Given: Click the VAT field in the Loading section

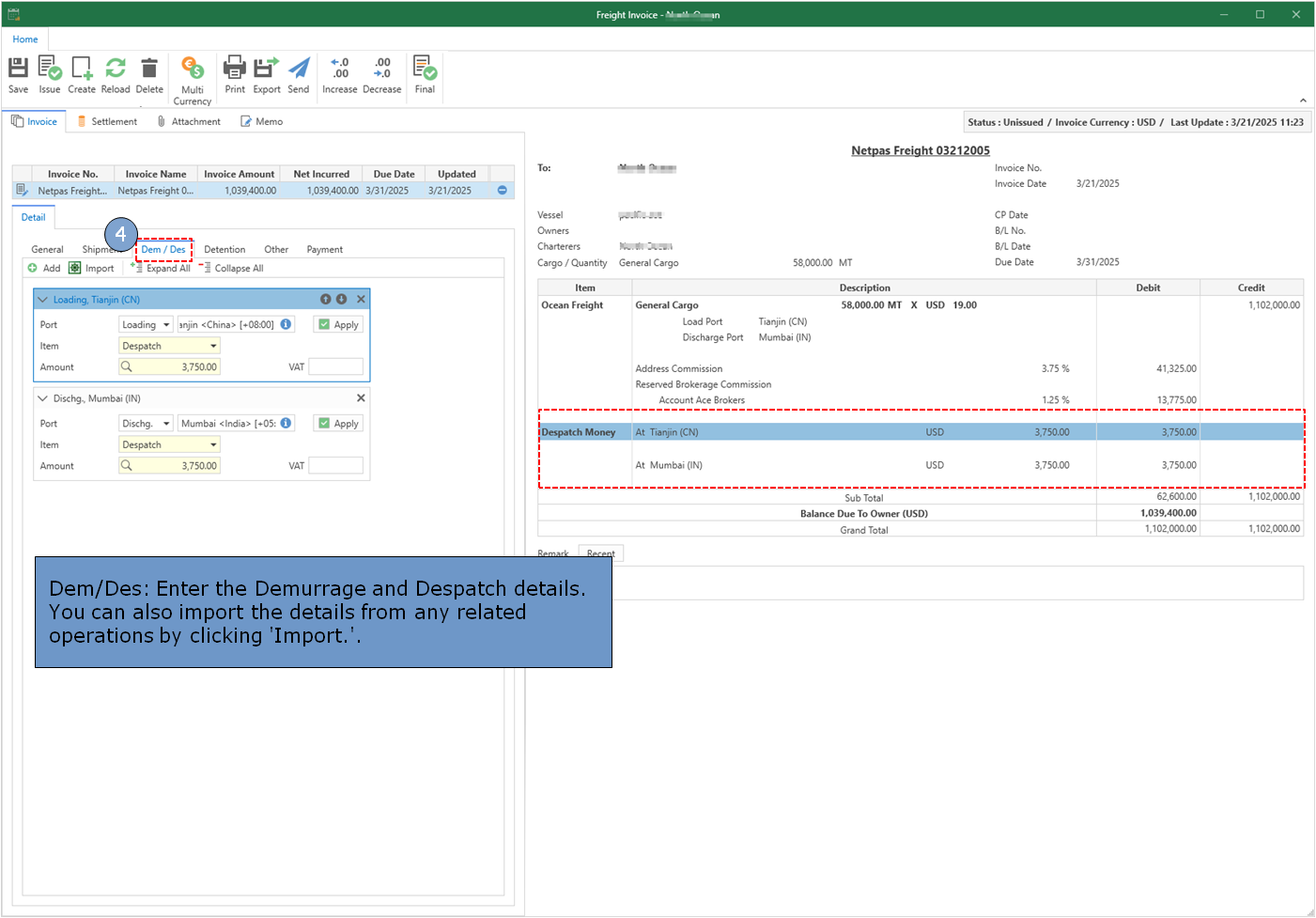Looking at the screenshot, I should [335, 367].
